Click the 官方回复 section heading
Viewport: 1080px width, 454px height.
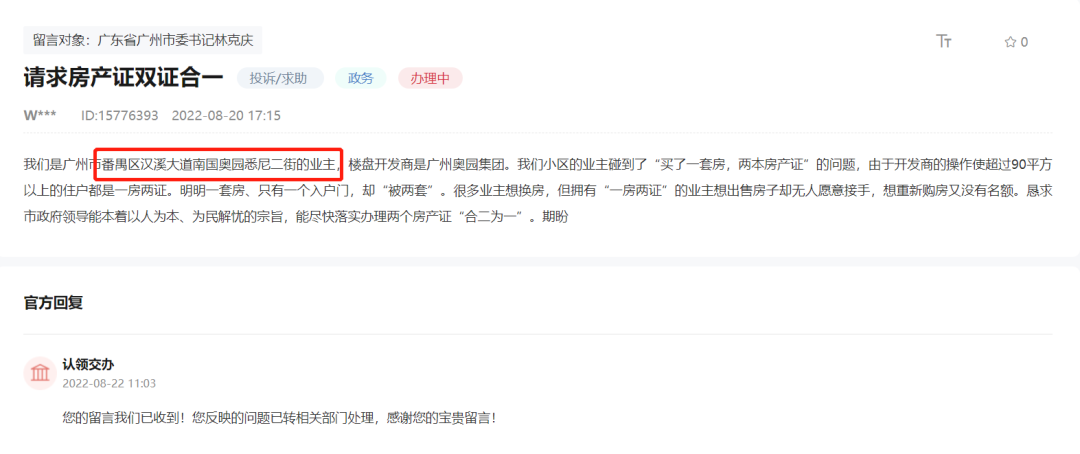(53, 303)
